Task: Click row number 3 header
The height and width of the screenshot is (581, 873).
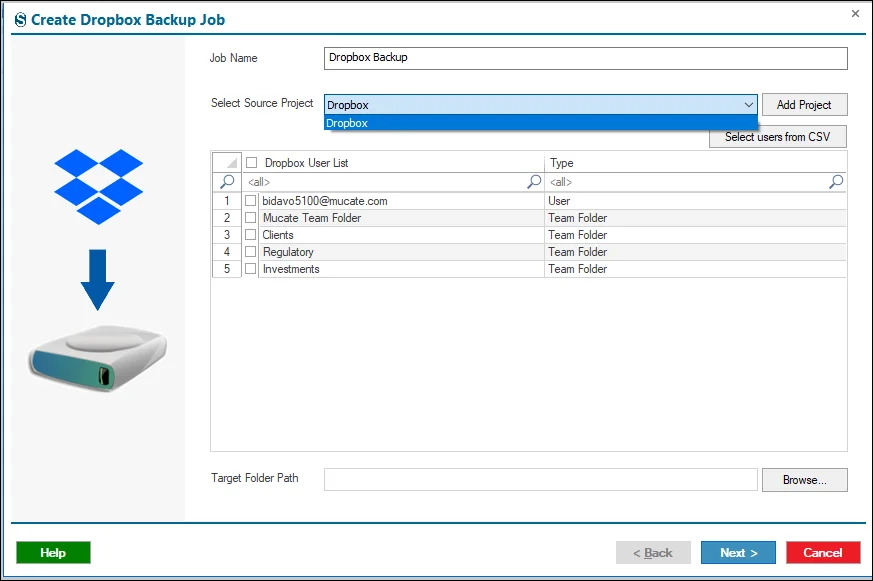Action: pyautogui.click(x=227, y=235)
